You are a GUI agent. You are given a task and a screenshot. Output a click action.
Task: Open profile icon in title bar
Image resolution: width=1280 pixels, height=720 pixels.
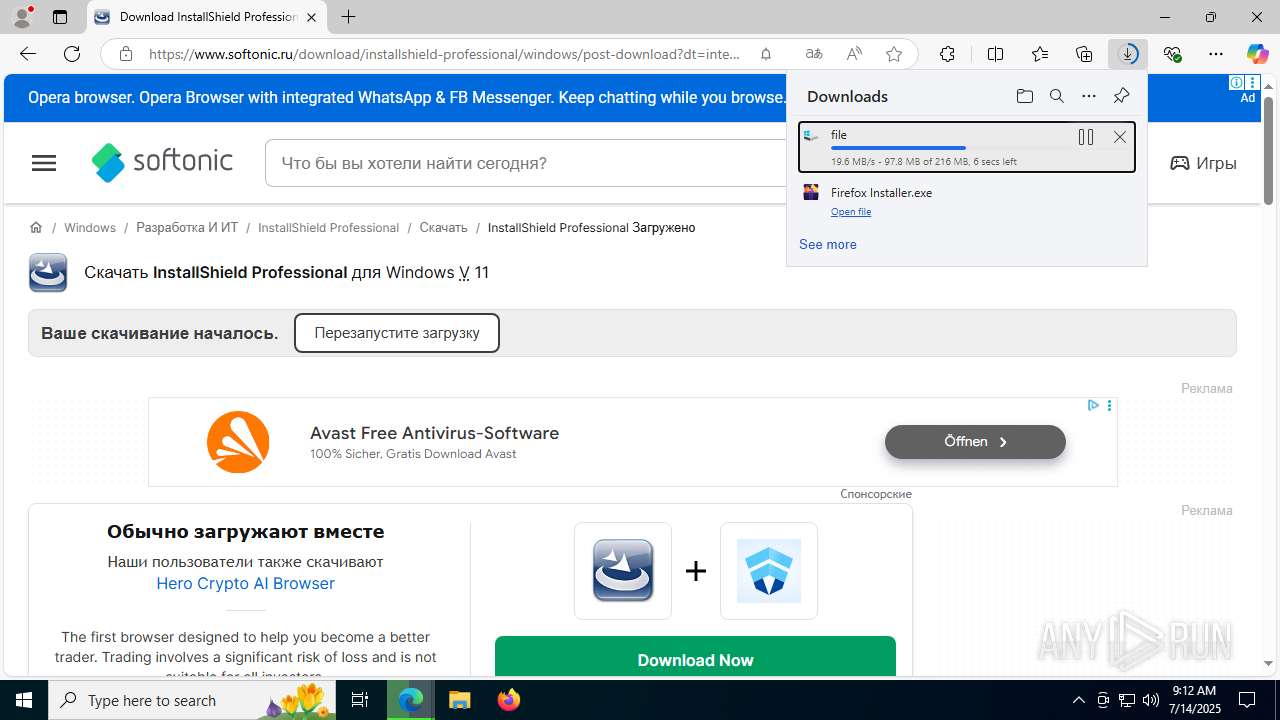tap(22, 17)
